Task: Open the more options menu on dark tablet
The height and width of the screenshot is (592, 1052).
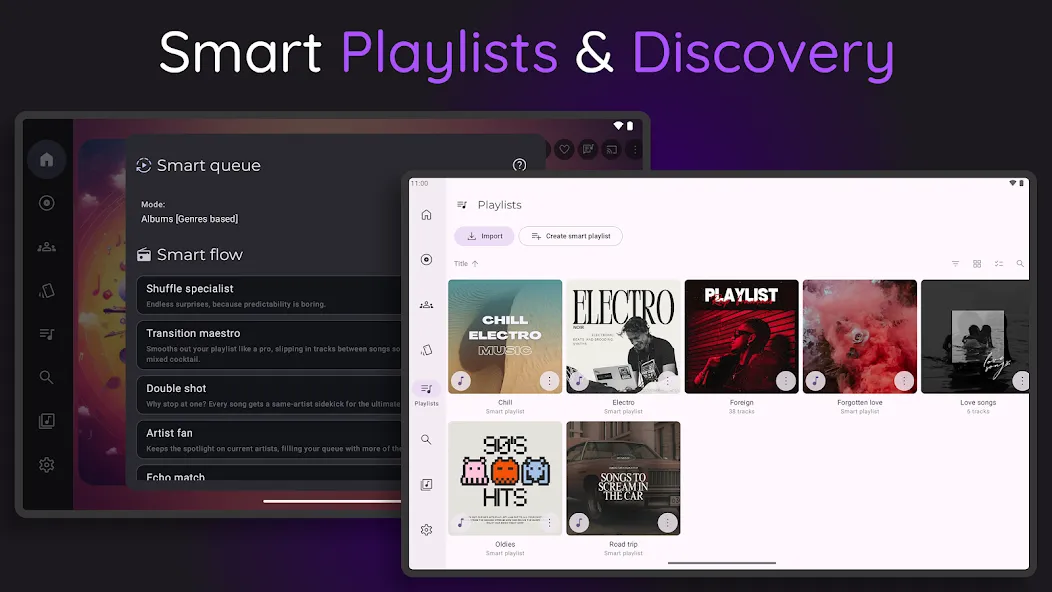Action: coord(635,150)
